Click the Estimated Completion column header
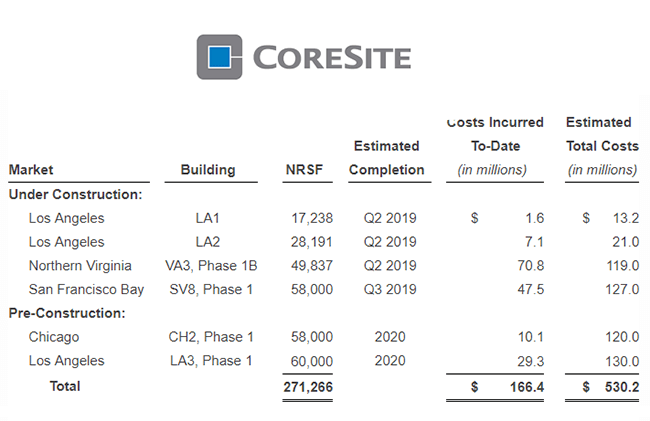 [x=386, y=158]
